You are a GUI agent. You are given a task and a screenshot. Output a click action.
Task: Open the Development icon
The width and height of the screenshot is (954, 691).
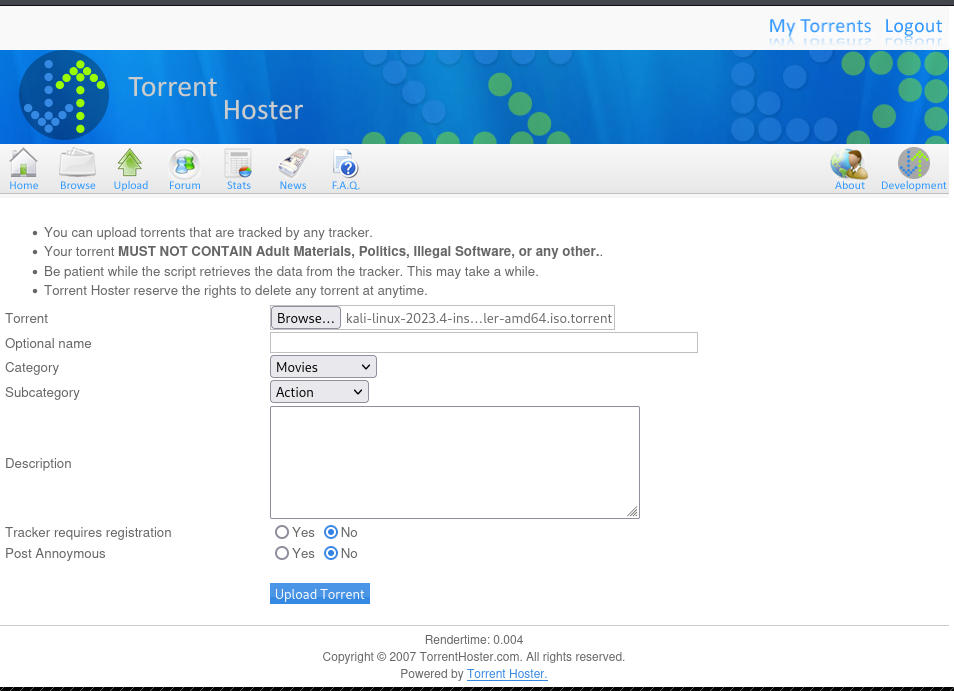(x=913, y=164)
